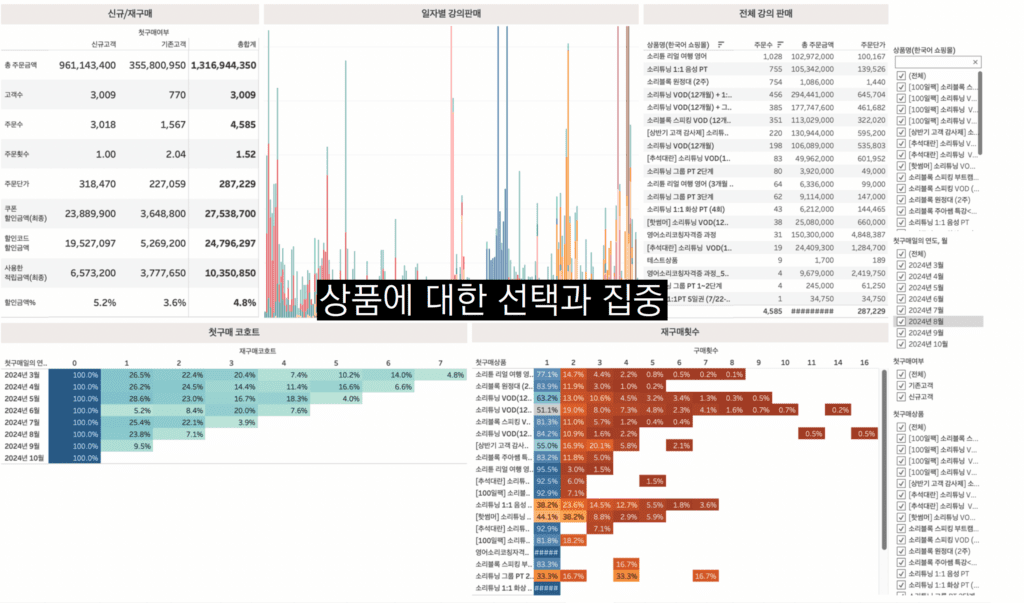Click the 77.1% cell in 재구매횟수 heatmap

547,373
